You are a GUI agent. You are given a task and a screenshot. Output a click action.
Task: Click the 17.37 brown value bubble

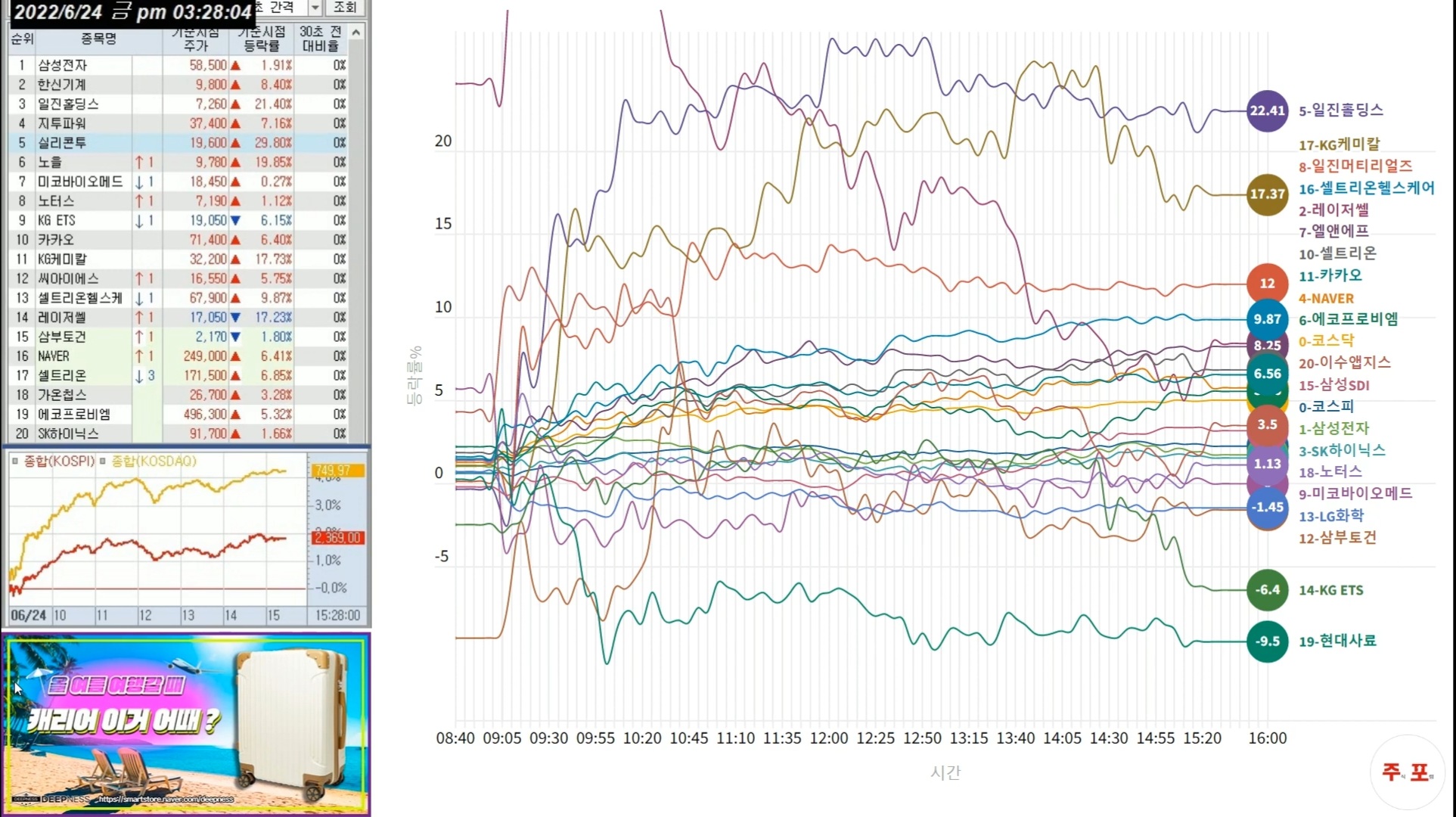[1267, 194]
